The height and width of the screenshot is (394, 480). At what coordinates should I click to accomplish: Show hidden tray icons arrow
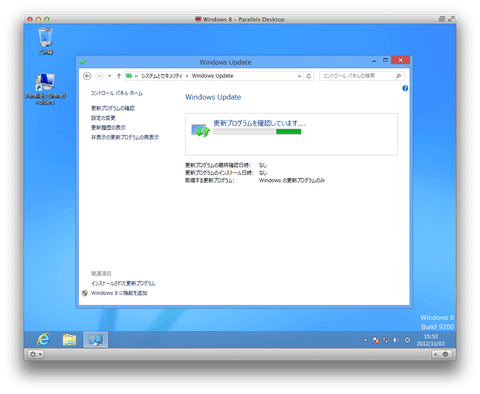365,340
